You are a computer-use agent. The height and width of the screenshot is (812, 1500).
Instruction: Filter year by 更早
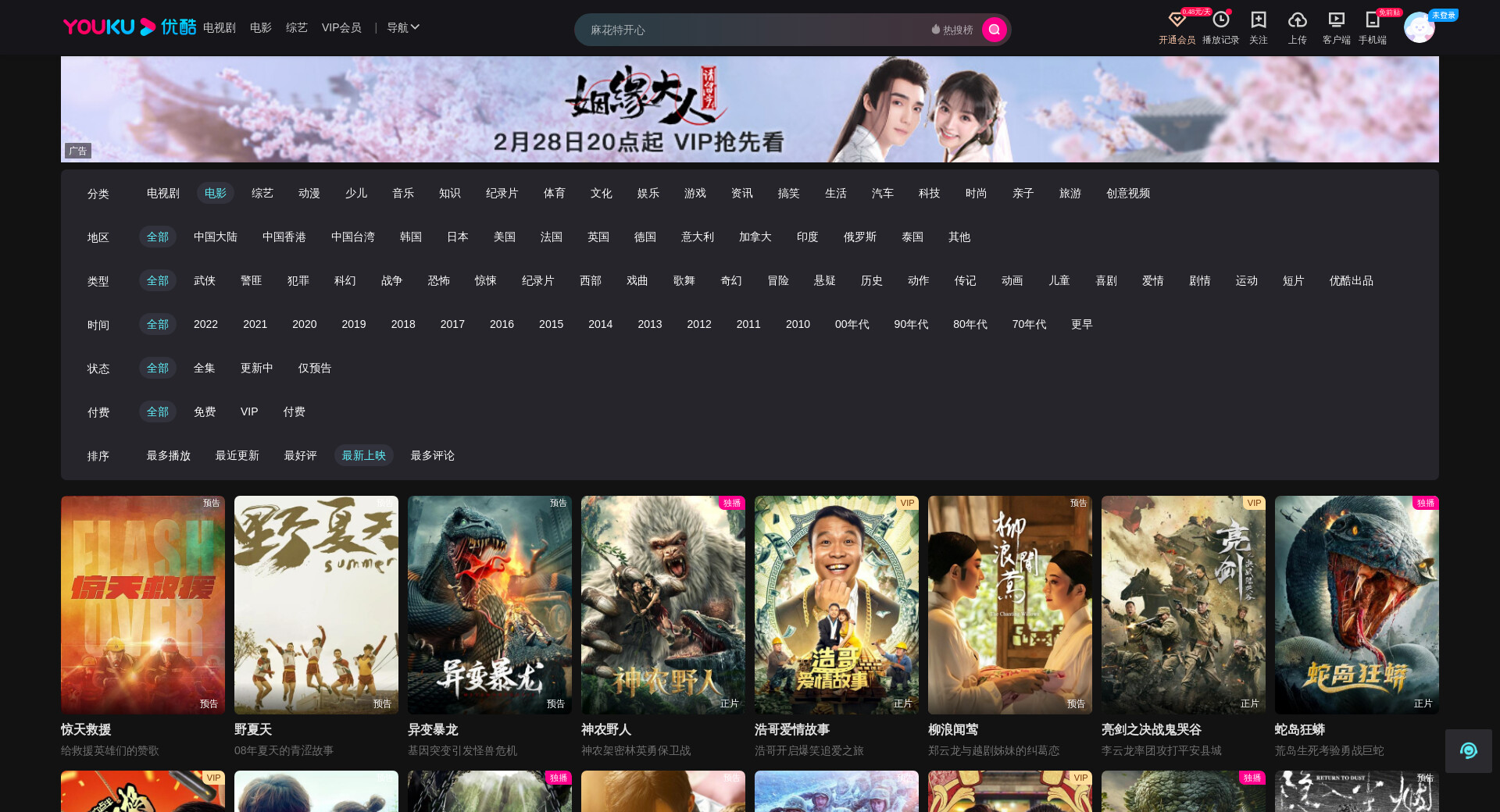point(1081,324)
